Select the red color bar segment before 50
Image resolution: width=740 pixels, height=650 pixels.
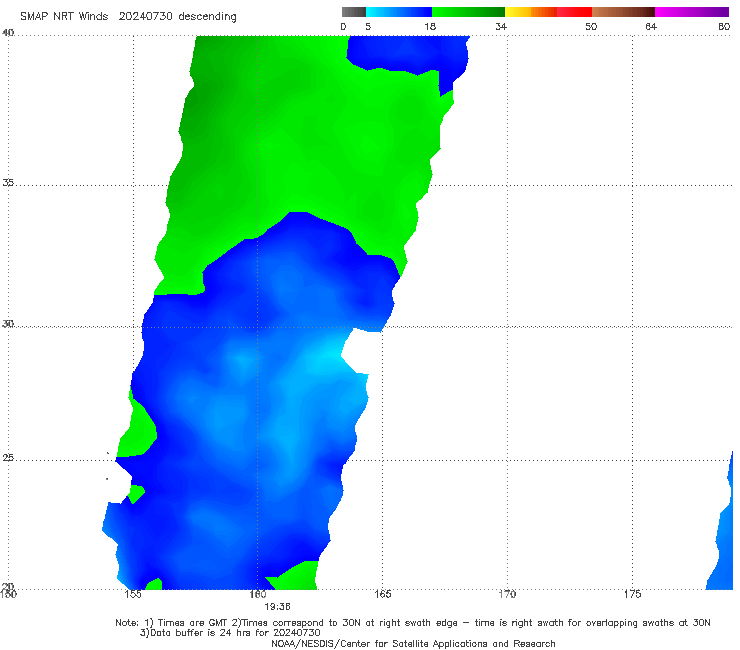[x=574, y=12]
